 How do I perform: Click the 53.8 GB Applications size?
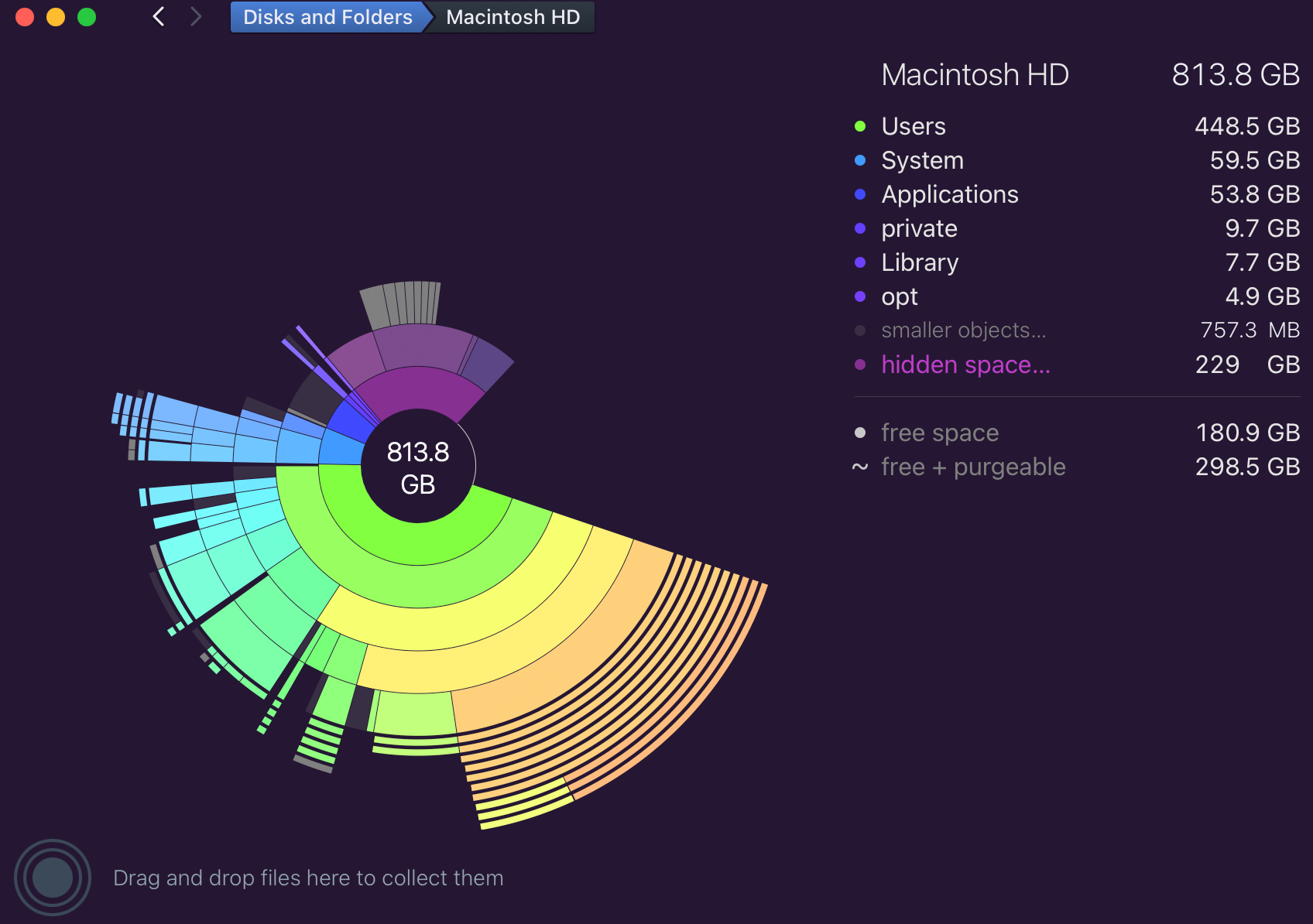click(x=1255, y=194)
